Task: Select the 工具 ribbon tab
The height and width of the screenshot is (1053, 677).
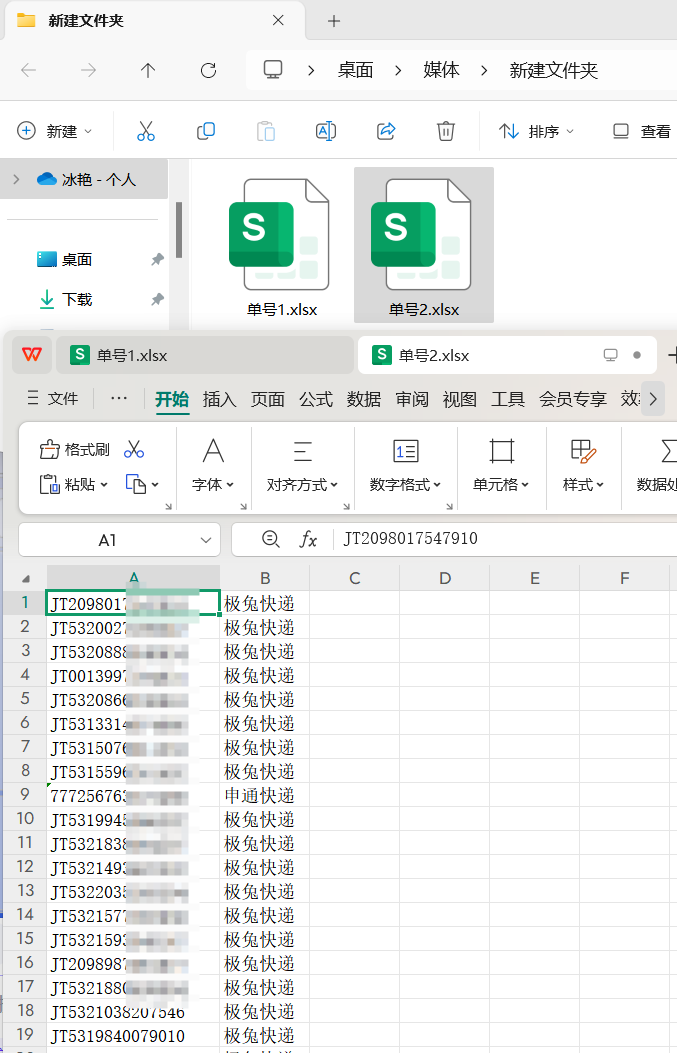Action: coord(508,399)
